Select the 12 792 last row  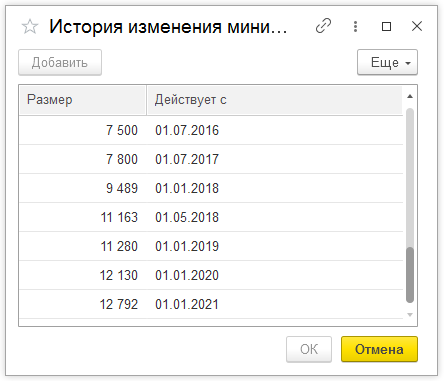click(x=211, y=304)
